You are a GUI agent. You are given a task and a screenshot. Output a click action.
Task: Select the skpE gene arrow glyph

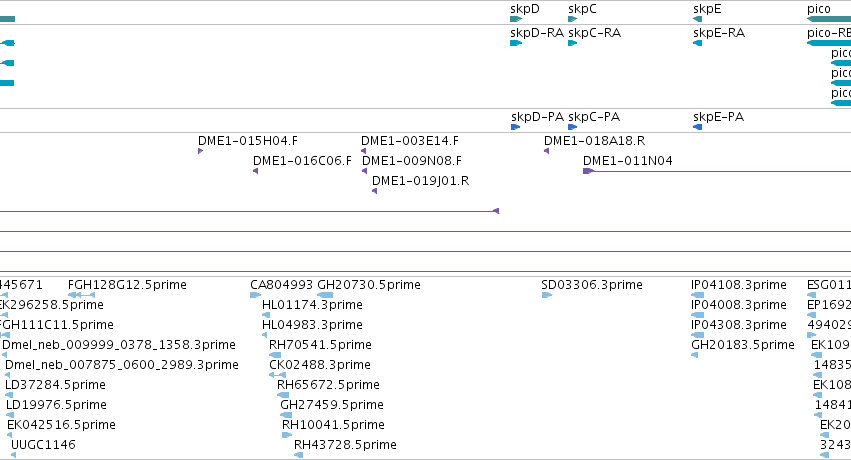(697, 19)
